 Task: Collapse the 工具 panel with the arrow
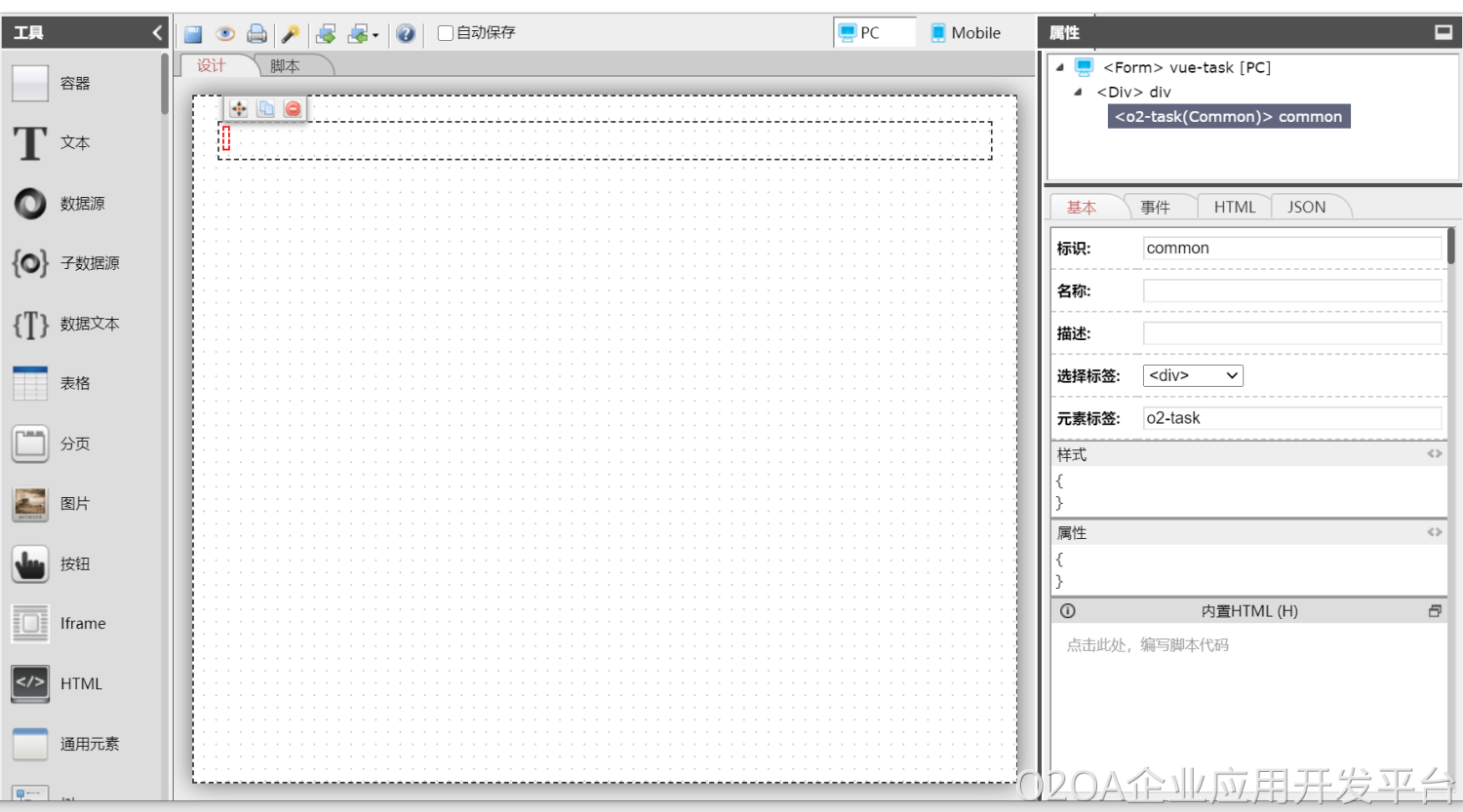157,33
